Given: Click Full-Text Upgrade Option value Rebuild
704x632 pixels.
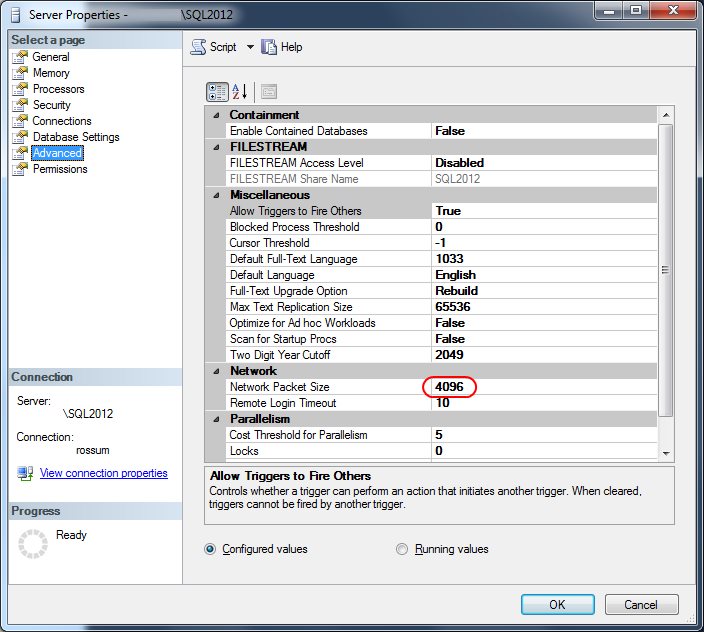Looking at the screenshot, I should pos(456,291).
